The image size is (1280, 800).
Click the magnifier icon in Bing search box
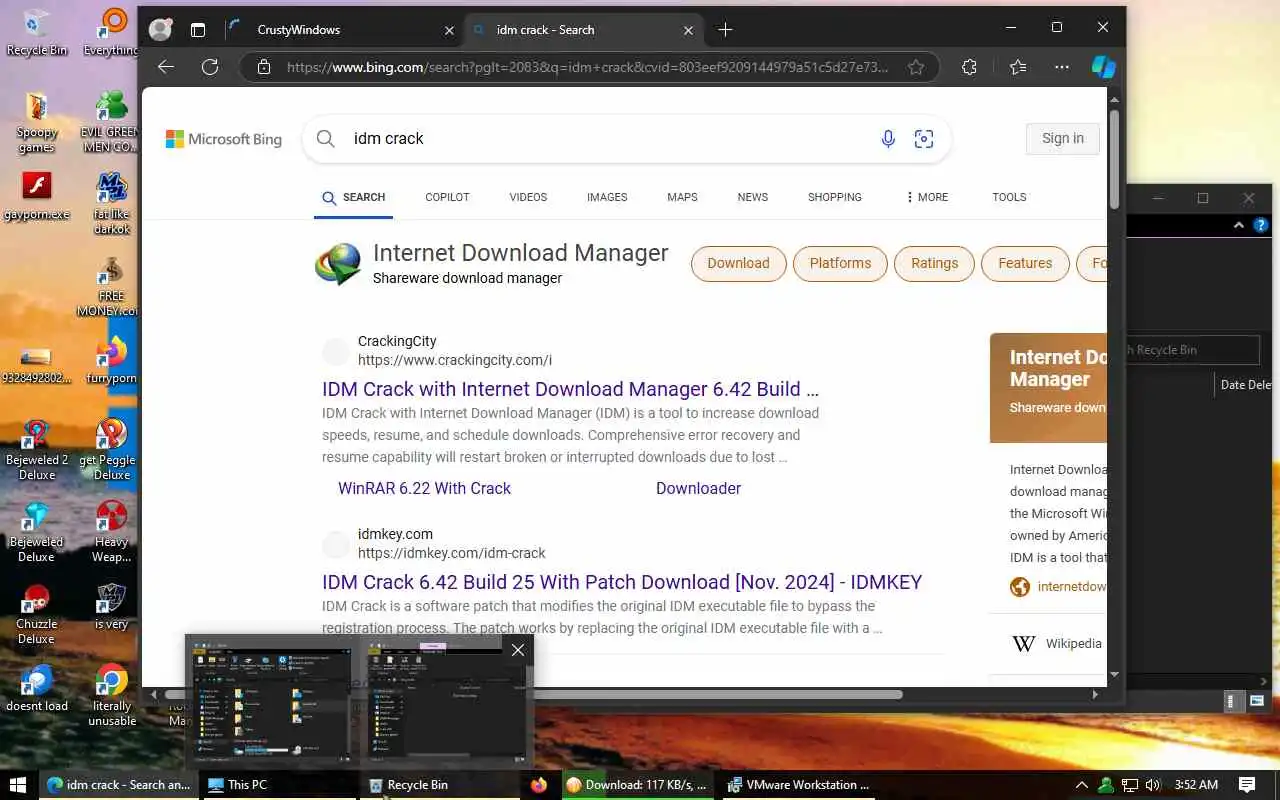click(326, 139)
